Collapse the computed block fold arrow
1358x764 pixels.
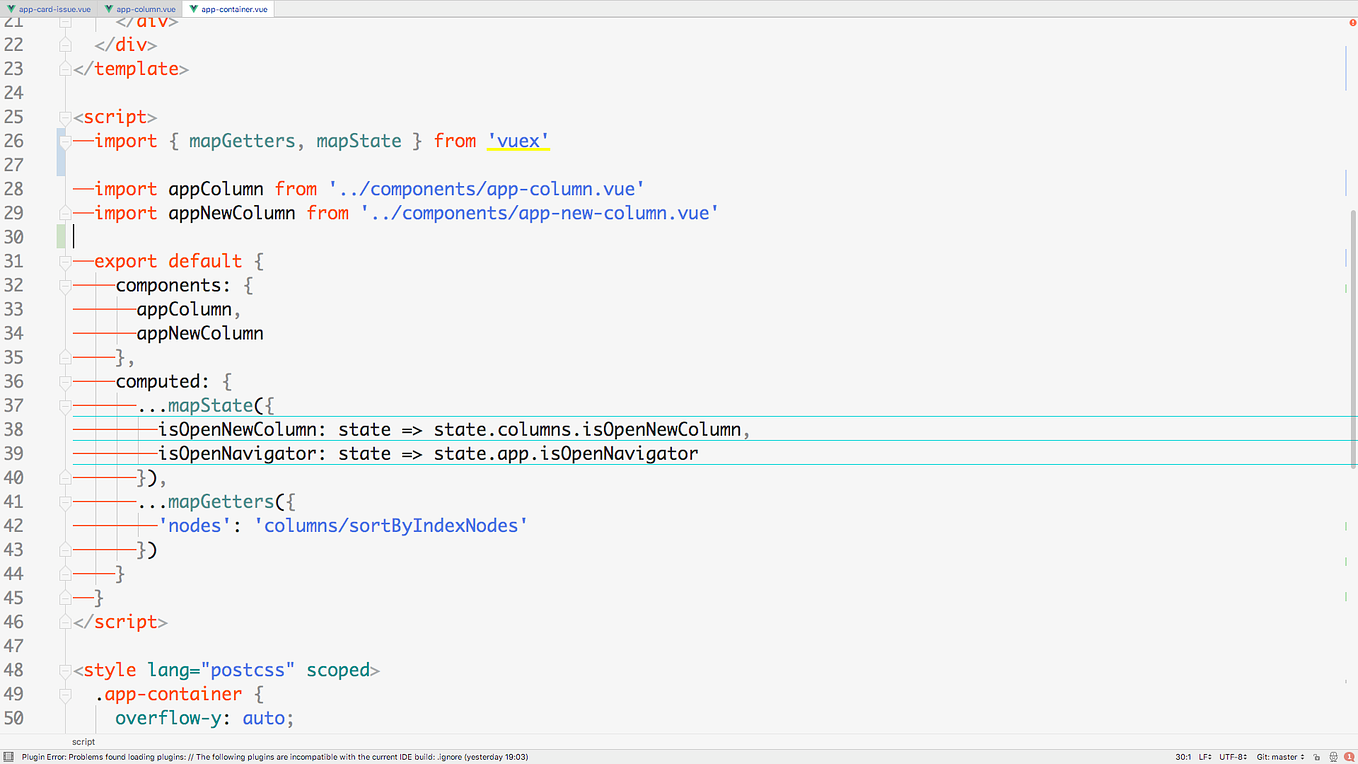click(x=65, y=381)
